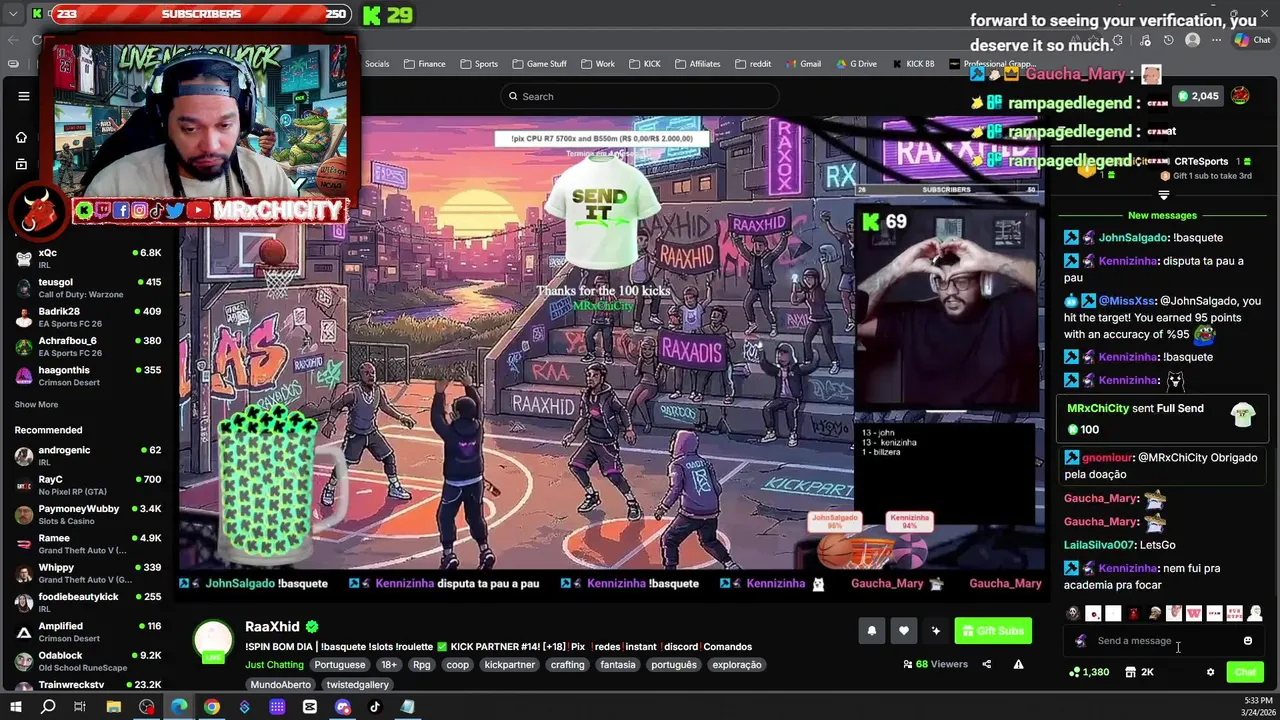Open xQc channel in sidebar
Viewport: 1280px width, 720px height.
coord(87,258)
